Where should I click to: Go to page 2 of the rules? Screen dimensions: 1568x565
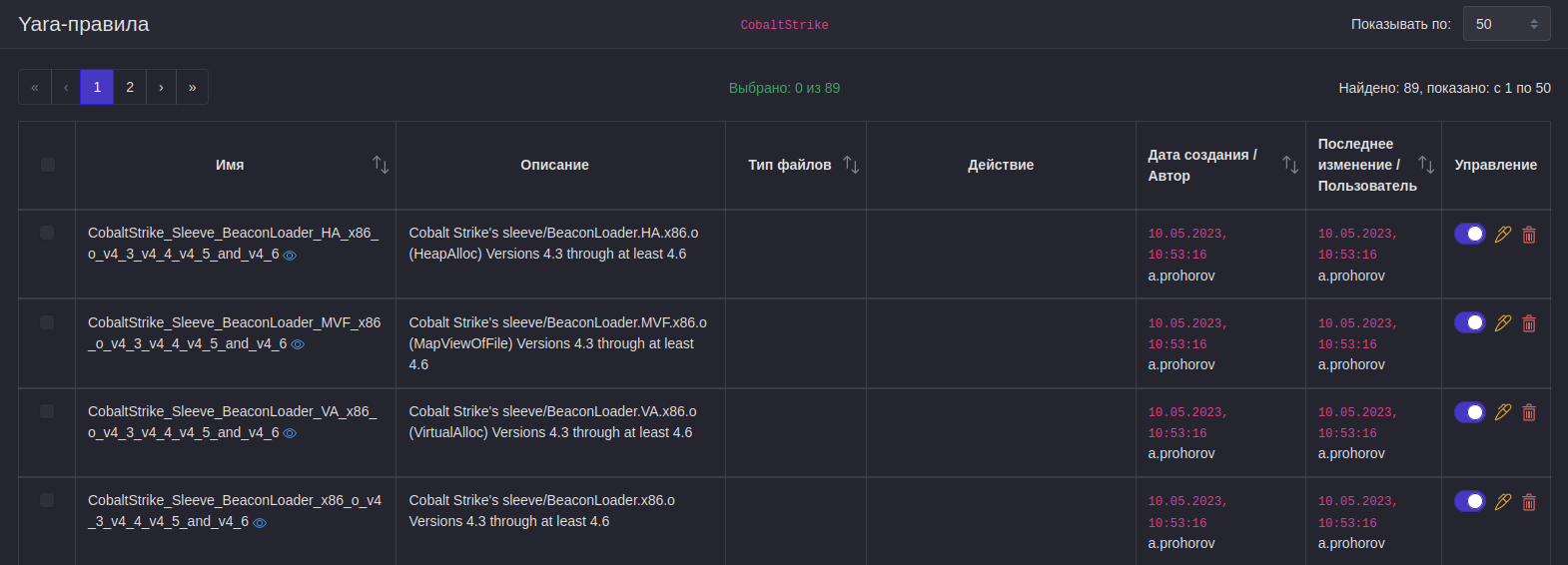130,87
